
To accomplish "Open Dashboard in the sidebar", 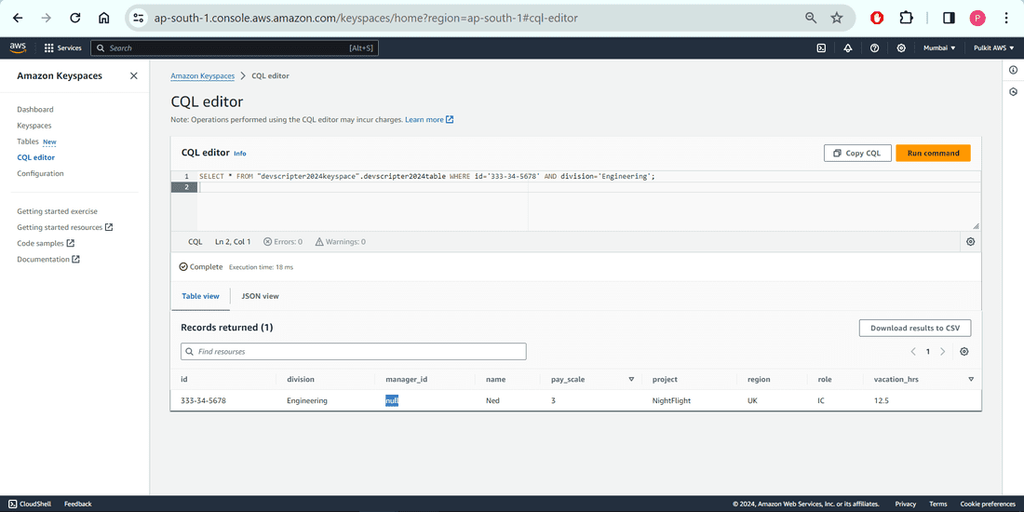I will click(x=35, y=110).
